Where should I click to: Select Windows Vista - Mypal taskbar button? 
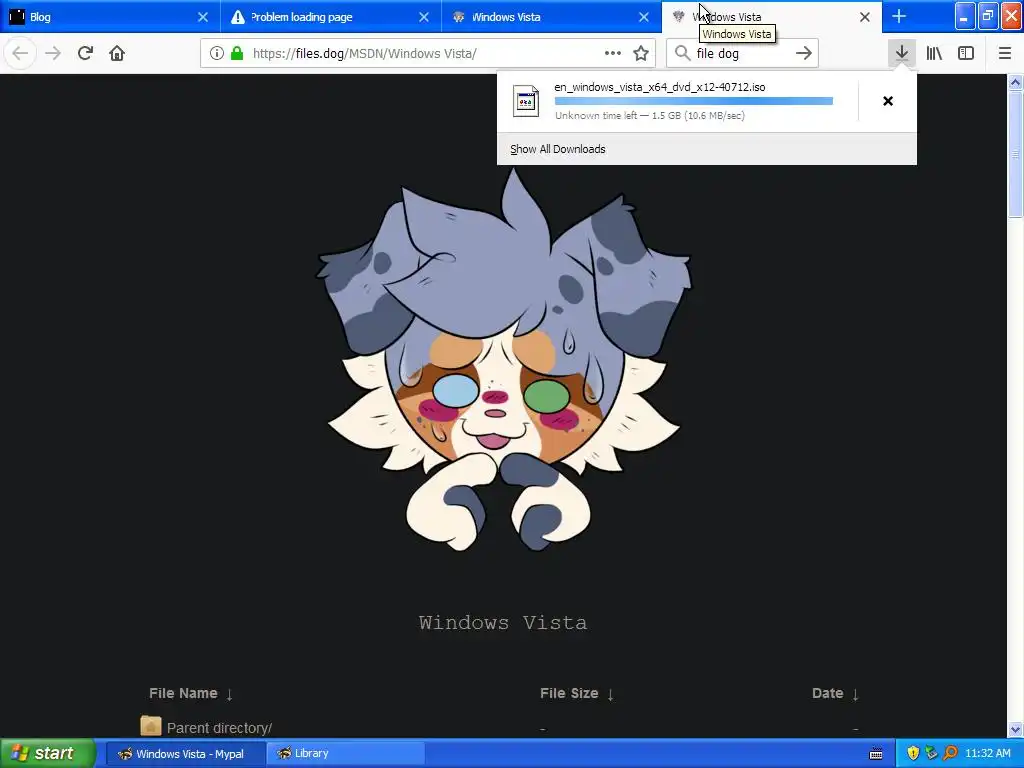[x=186, y=754]
